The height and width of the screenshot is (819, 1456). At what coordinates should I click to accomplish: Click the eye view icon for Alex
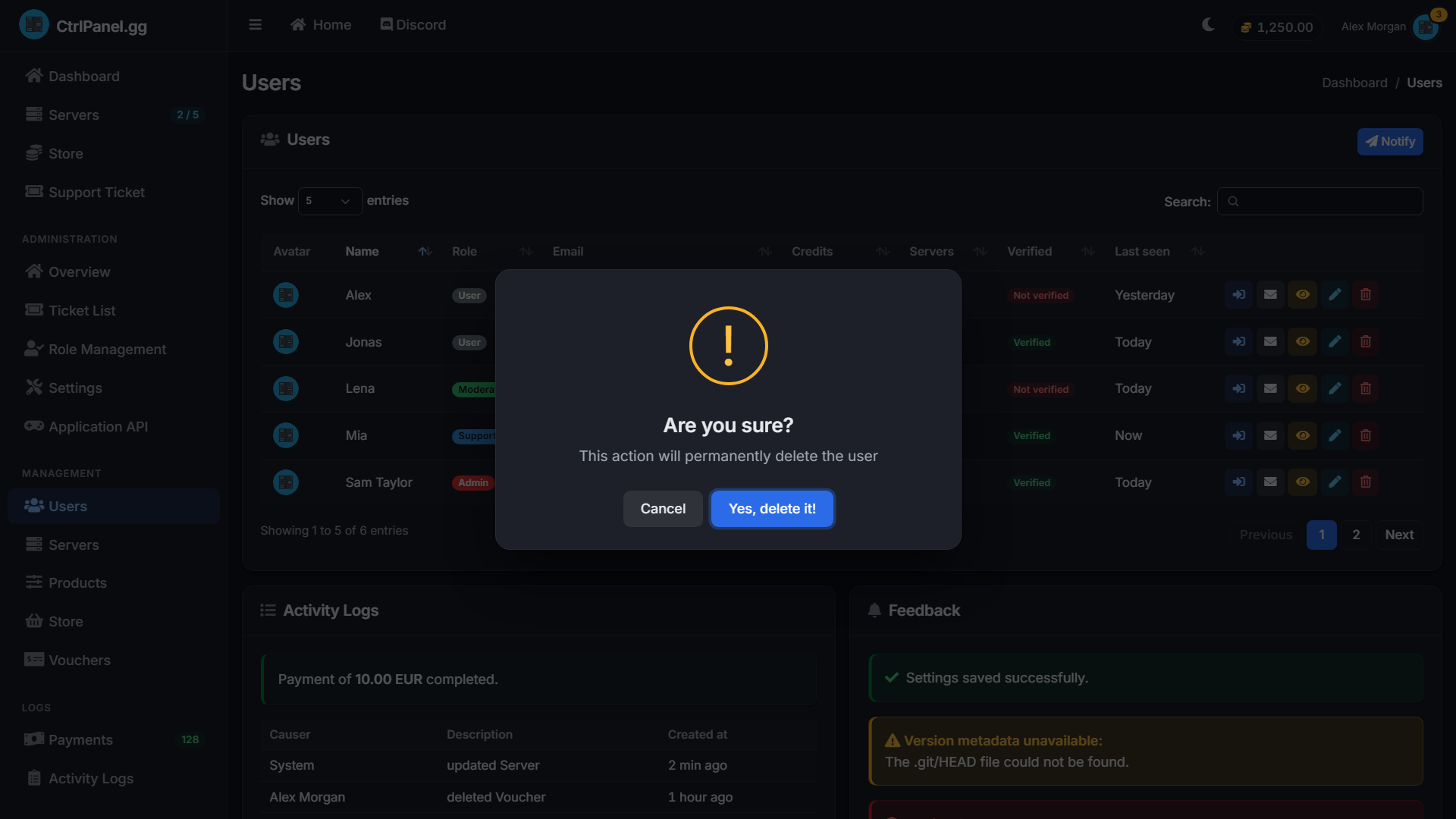pyautogui.click(x=1303, y=295)
